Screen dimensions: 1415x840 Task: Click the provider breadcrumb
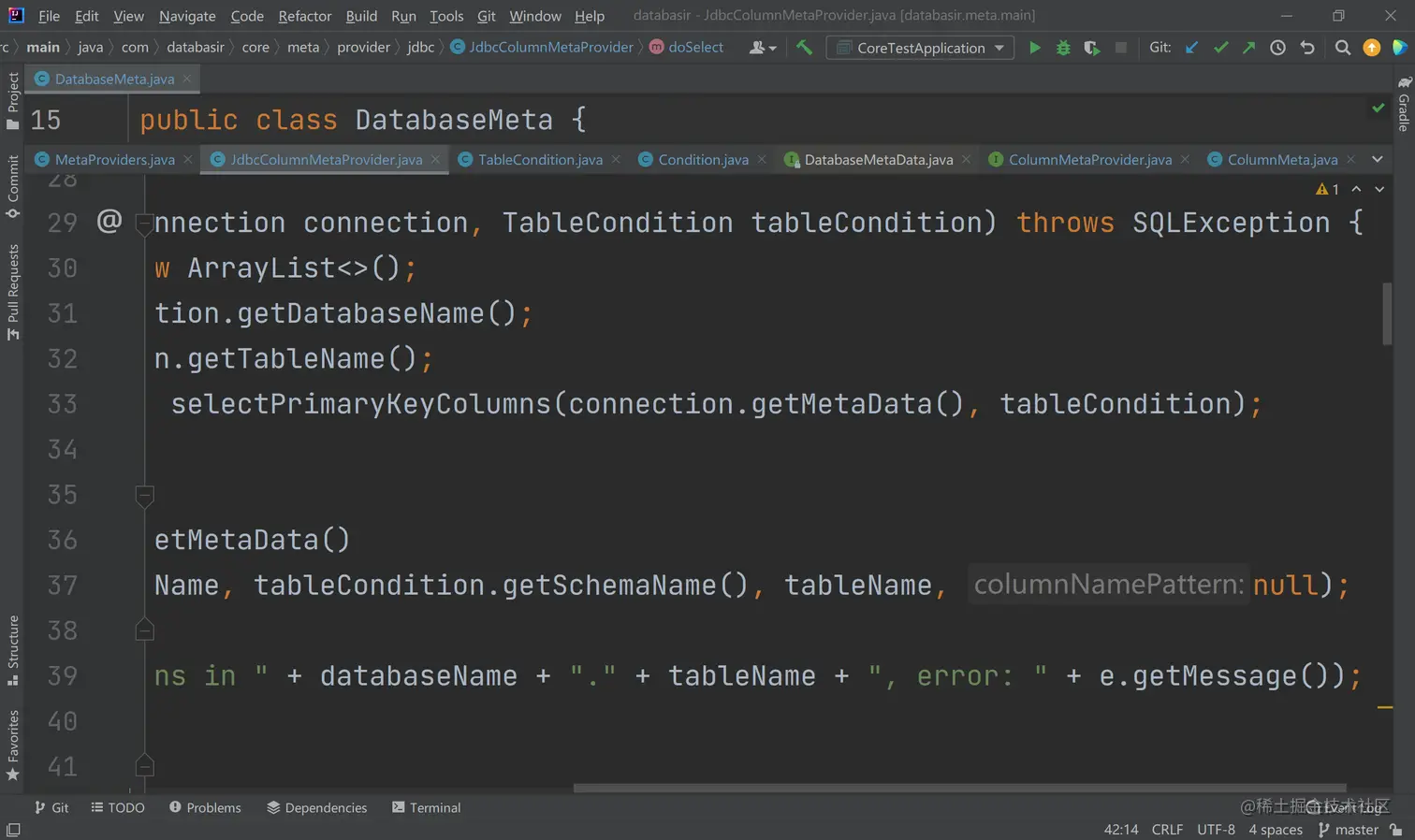[363, 47]
